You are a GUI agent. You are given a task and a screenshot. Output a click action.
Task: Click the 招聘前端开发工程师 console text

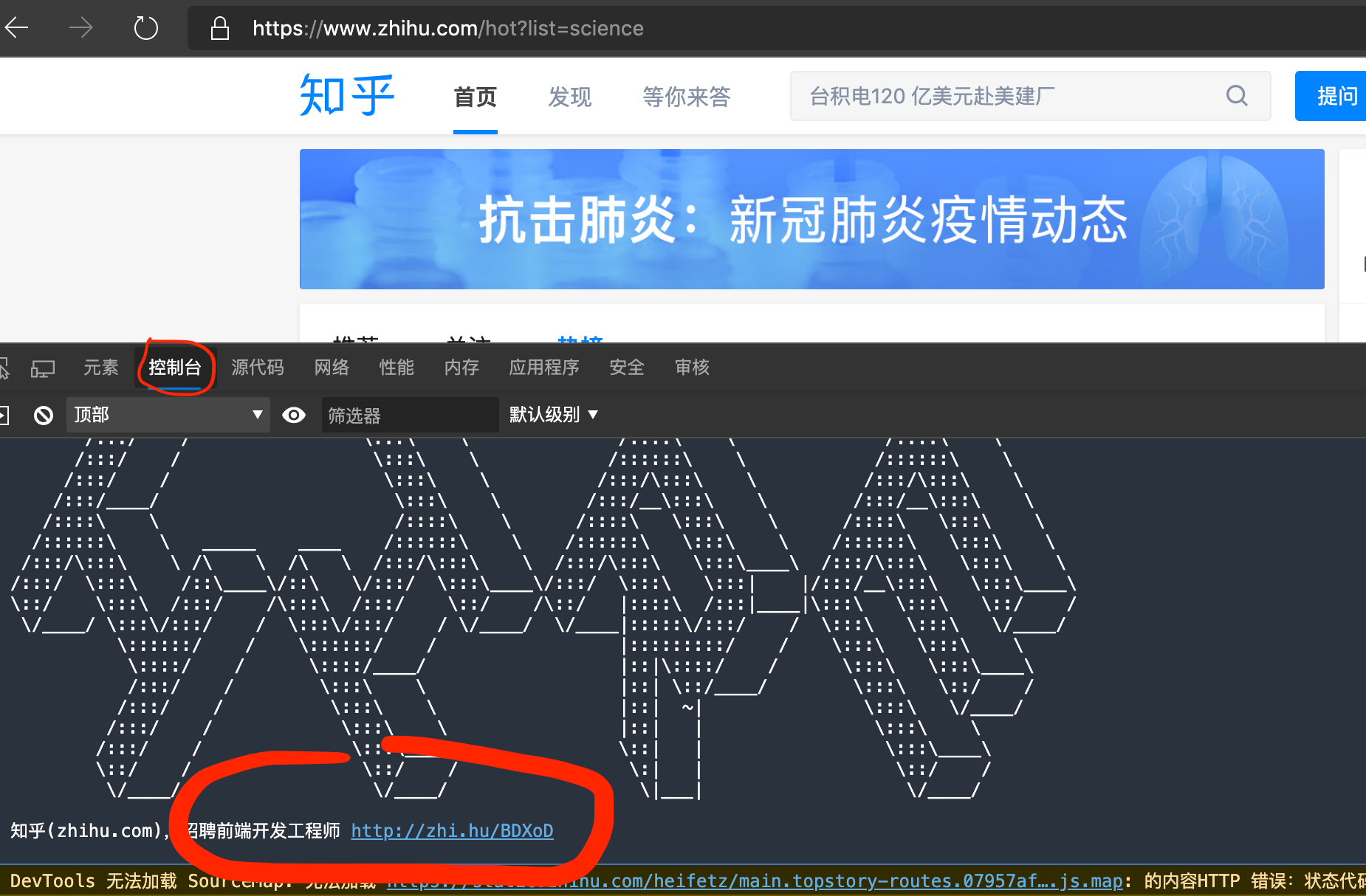point(263,831)
